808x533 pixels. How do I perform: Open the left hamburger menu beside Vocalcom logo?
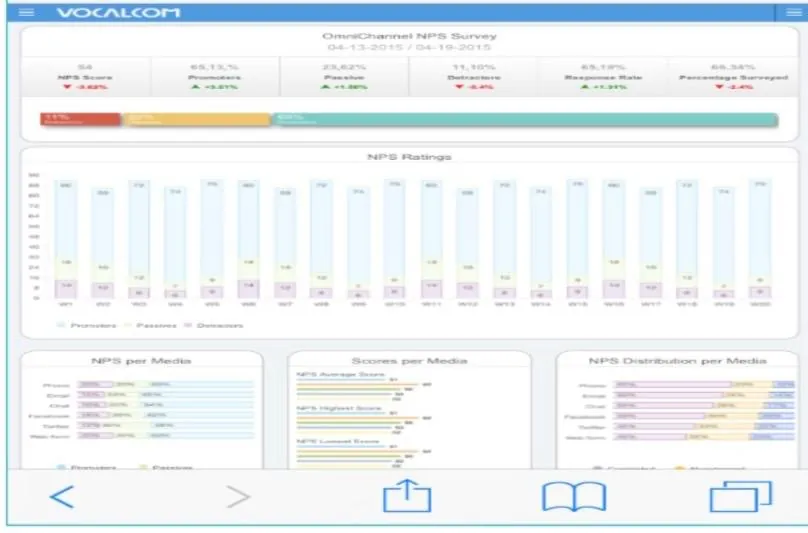26,12
